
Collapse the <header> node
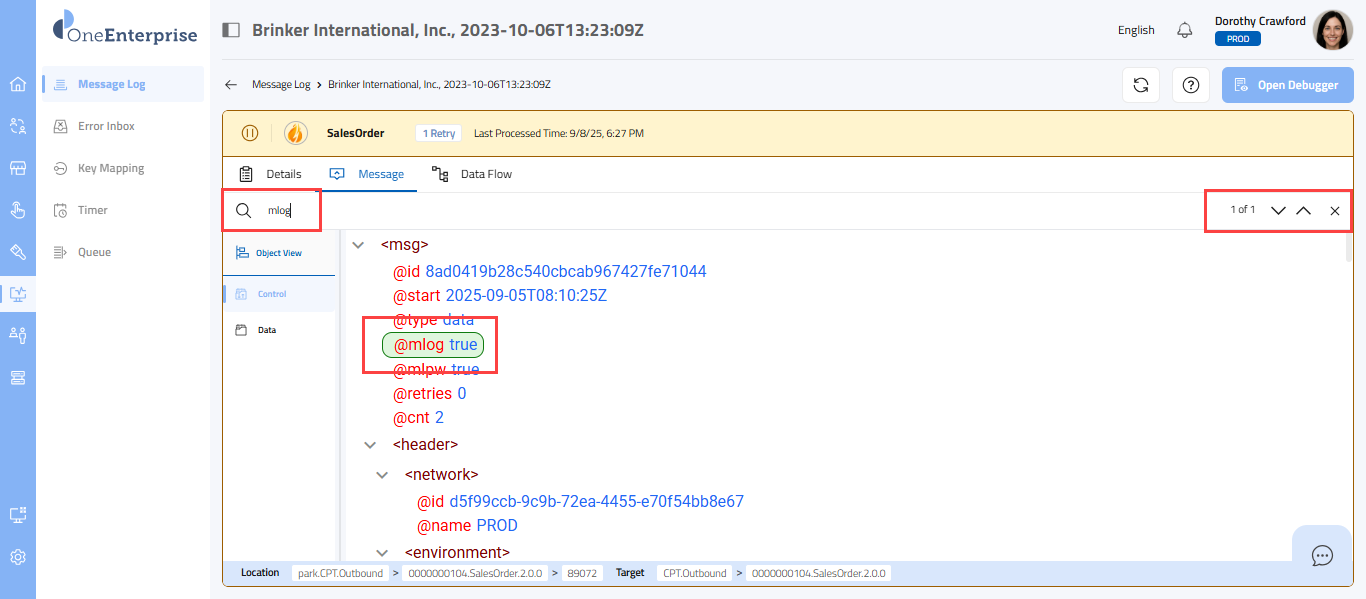click(370, 444)
